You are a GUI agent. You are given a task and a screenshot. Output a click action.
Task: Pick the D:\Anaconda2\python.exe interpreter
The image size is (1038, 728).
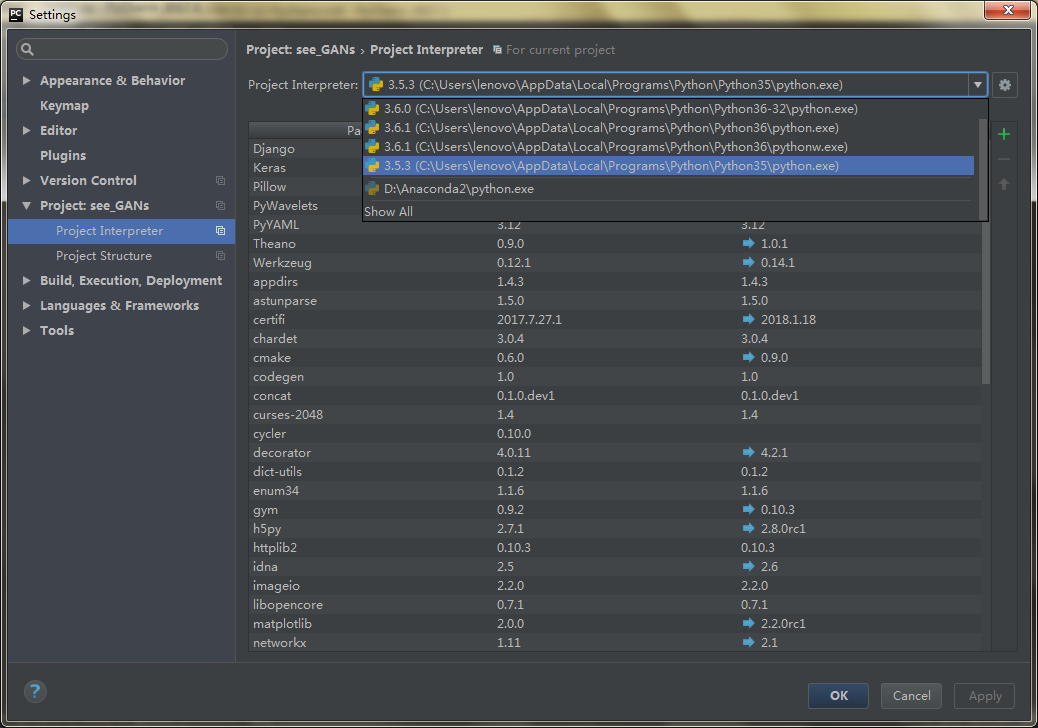669,189
